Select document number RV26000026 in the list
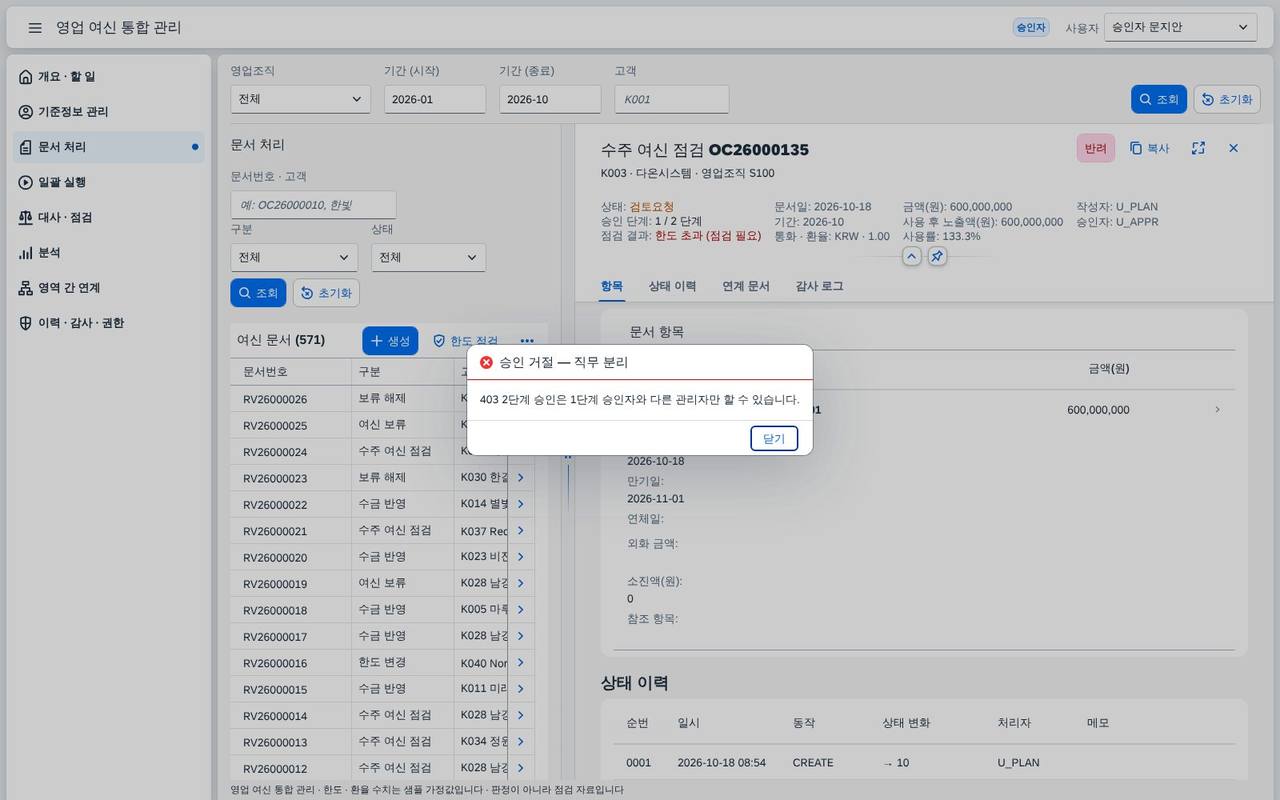1280x800 pixels. pyautogui.click(x=275, y=399)
